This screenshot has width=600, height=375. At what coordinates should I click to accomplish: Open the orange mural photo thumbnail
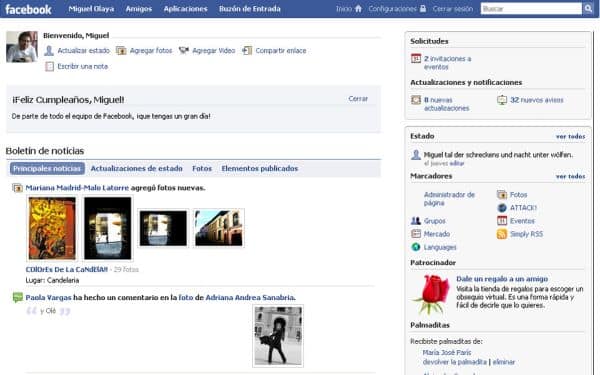coord(52,228)
